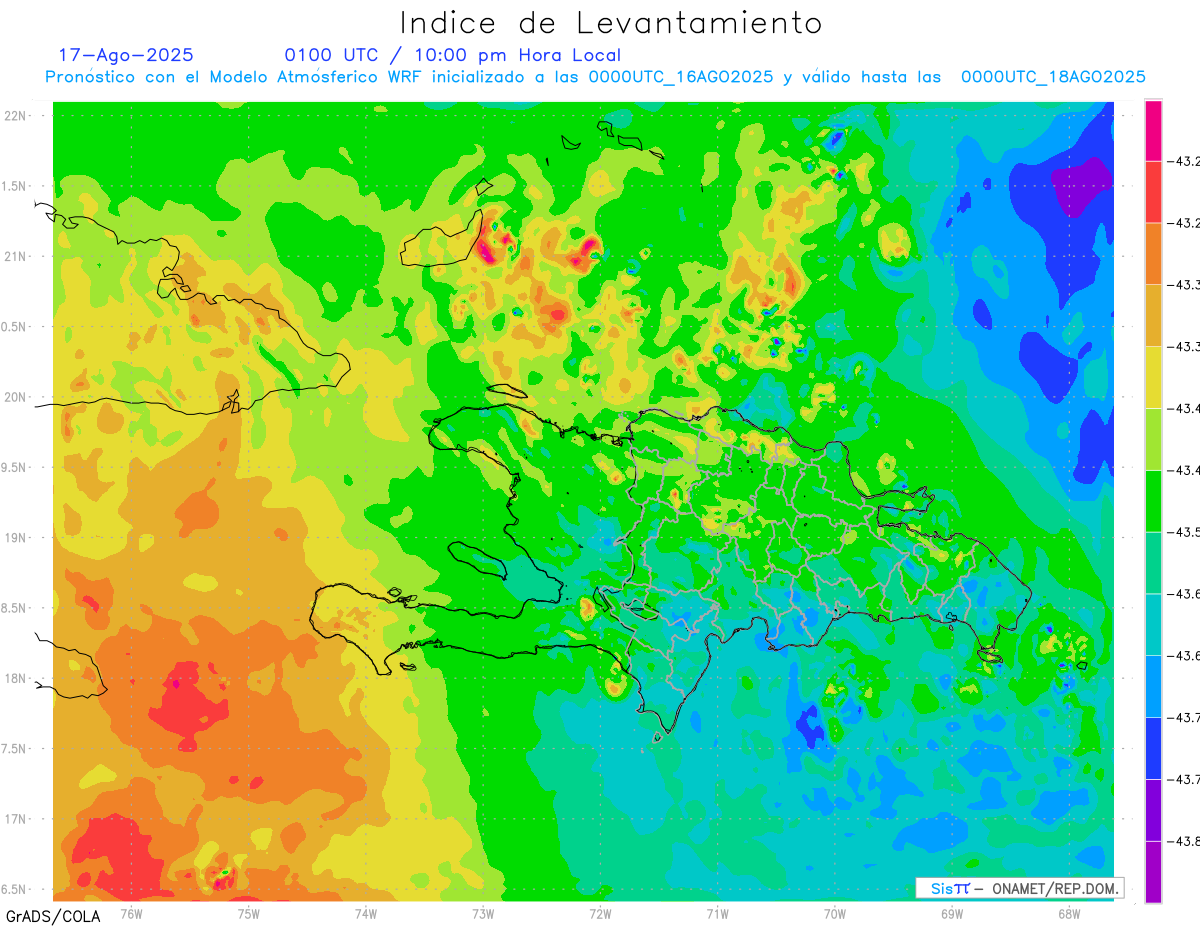This screenshot has width=1200, height=927.
Task: Select the amber-gold legend swatch
Action: pyautogui.click(x=1153, y=315)
